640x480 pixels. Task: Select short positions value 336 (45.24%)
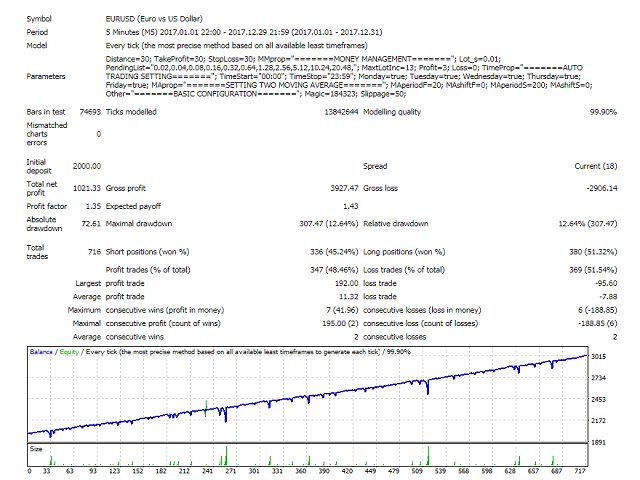click(334, 252)
